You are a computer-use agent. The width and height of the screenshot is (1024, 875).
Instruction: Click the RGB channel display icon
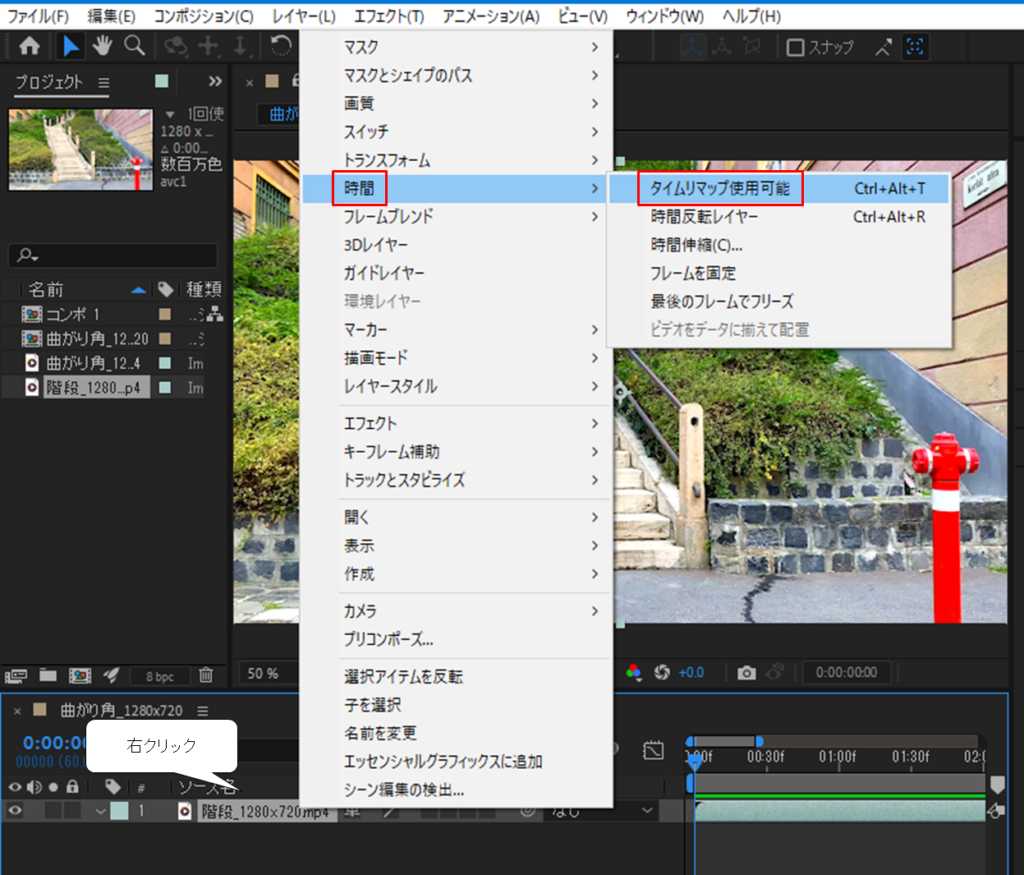pyautogui.click(x=633, y=673)
